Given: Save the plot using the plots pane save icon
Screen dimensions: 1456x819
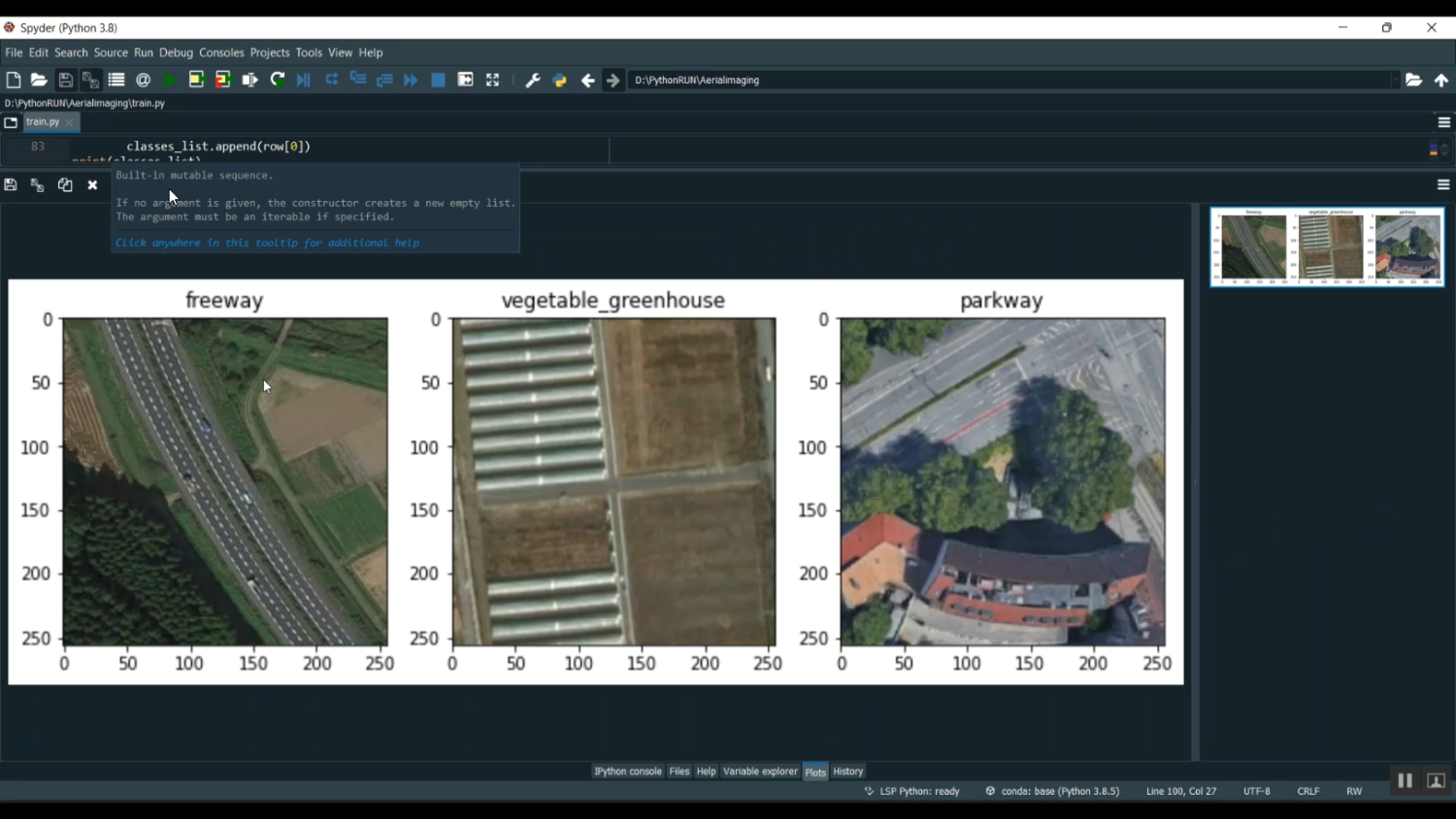Looking at the screenshot, I should click(x=11, y=185).
